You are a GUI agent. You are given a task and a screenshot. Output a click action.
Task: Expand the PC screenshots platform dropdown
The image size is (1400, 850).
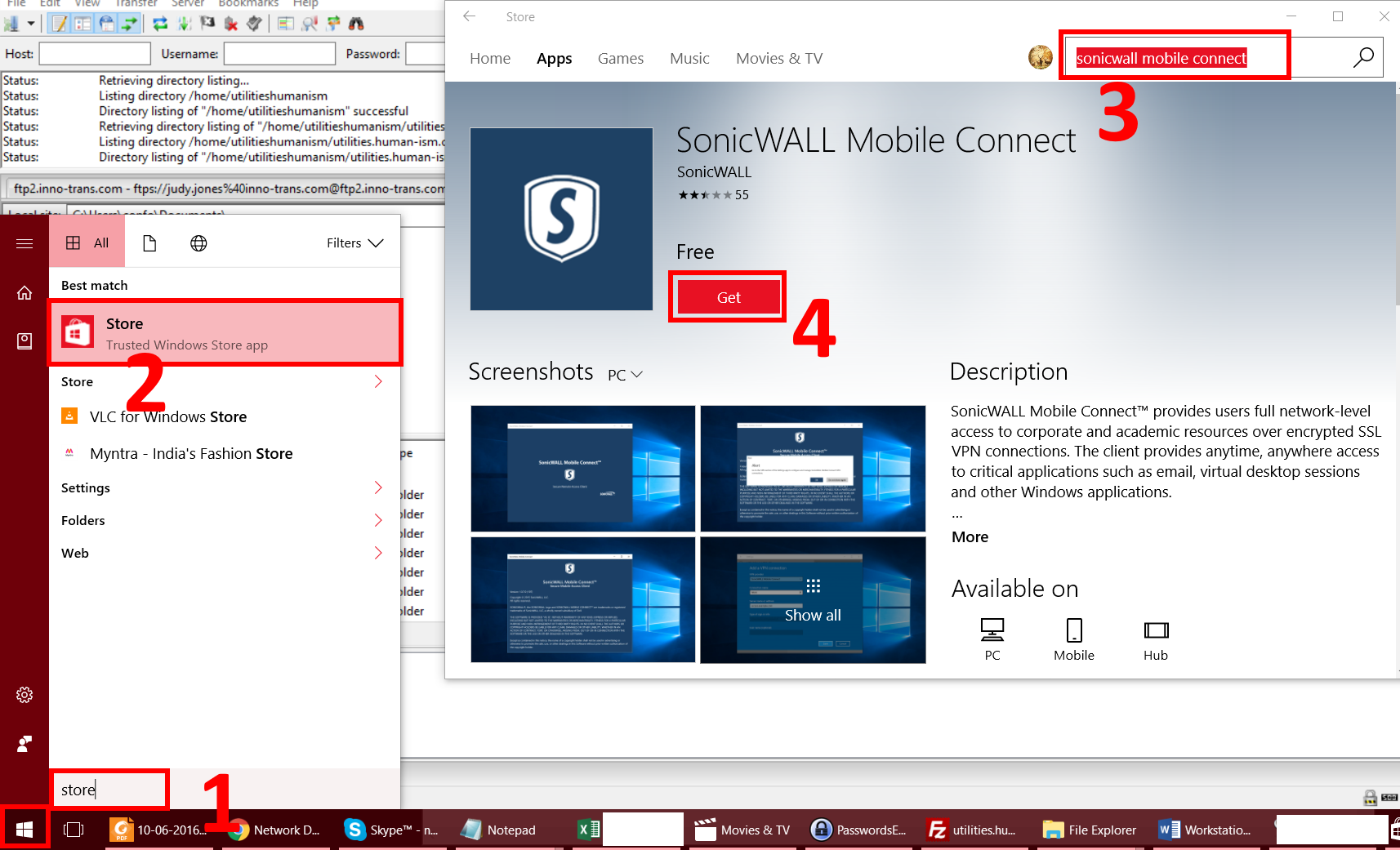[624, 373]
